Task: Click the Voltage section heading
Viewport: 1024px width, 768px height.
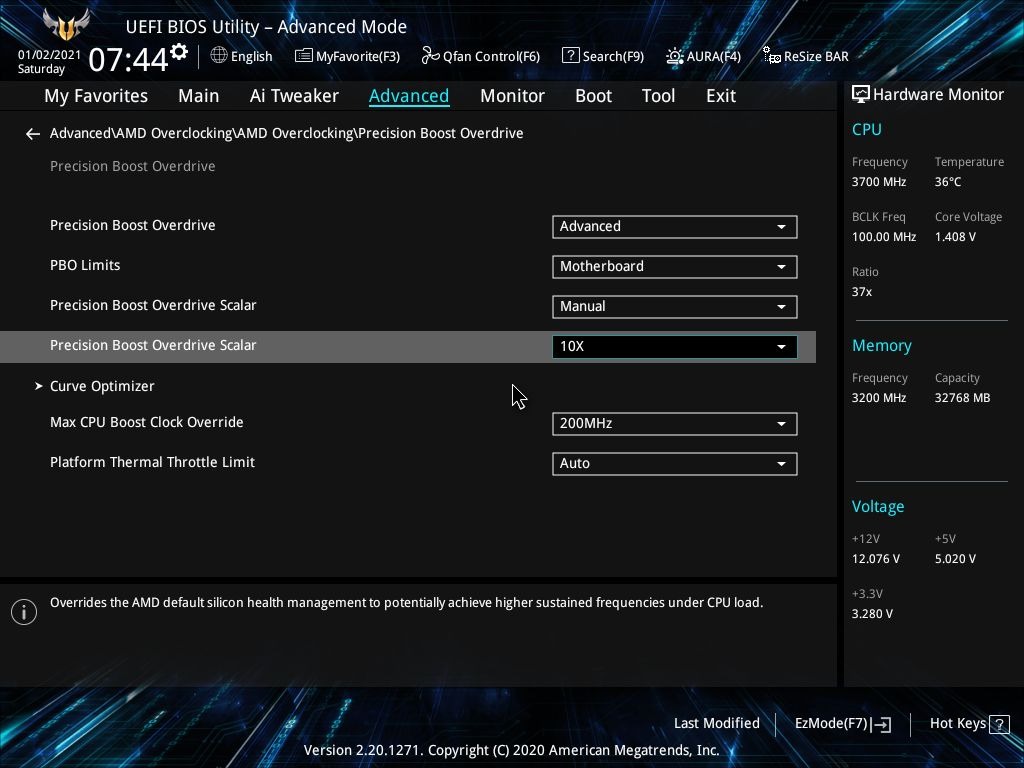Action: click(878, 507)
